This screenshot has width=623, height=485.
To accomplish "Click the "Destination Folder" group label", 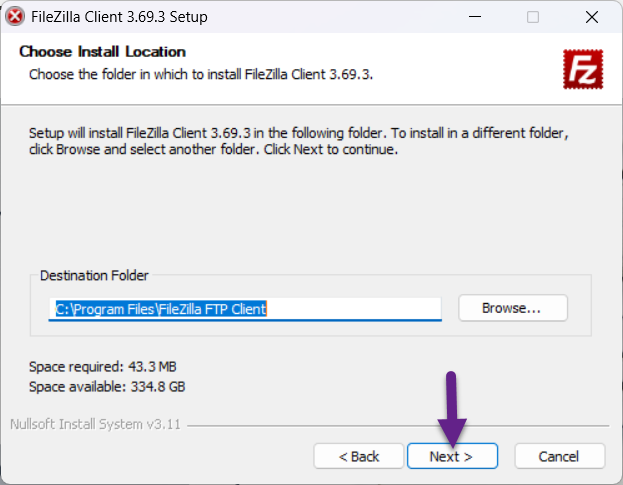I will tap(94, 276).
